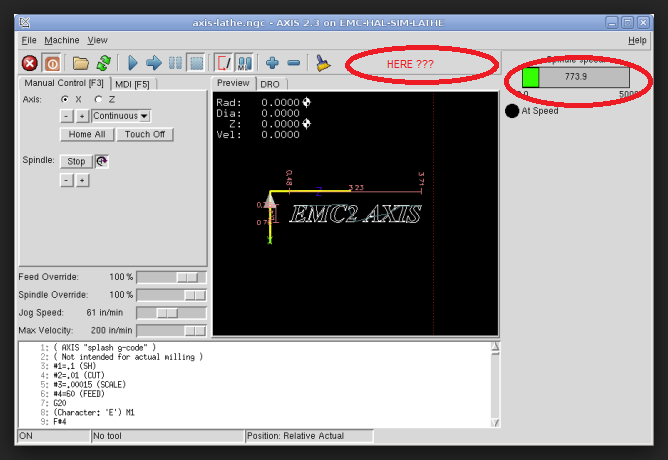Select the Z axis radio button
This screenshot has width=668, height=460.
[98, 99]
